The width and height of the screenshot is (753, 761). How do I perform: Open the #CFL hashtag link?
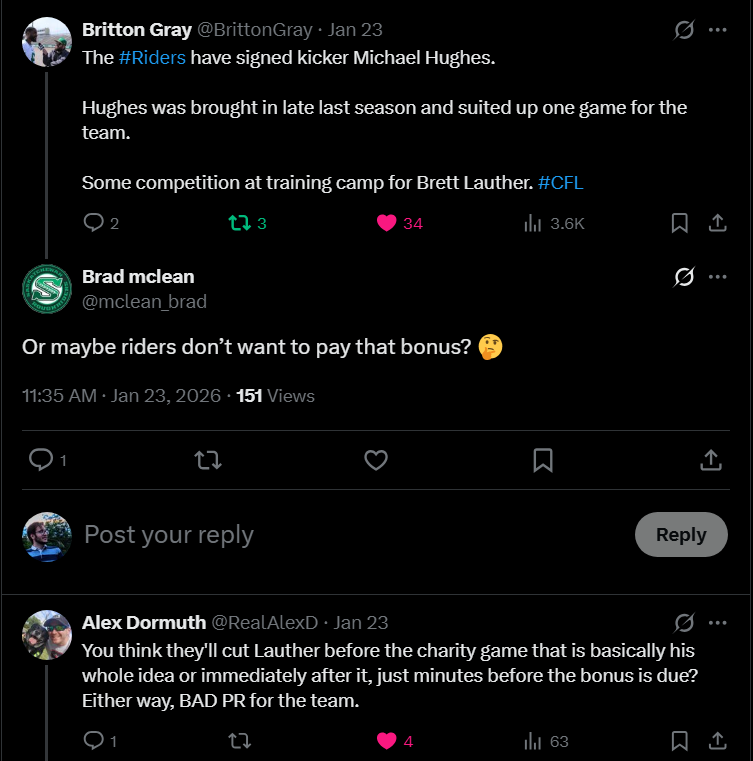[559, 183]
